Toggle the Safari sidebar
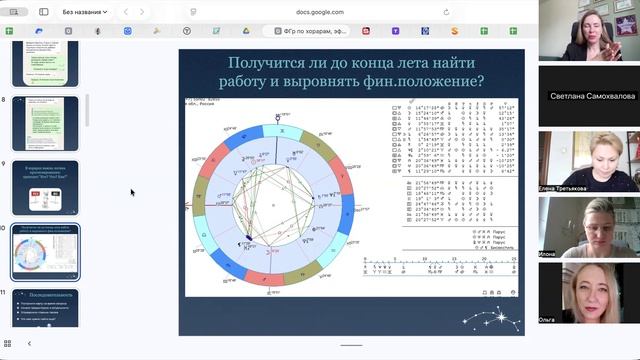 tap(43, 12)
